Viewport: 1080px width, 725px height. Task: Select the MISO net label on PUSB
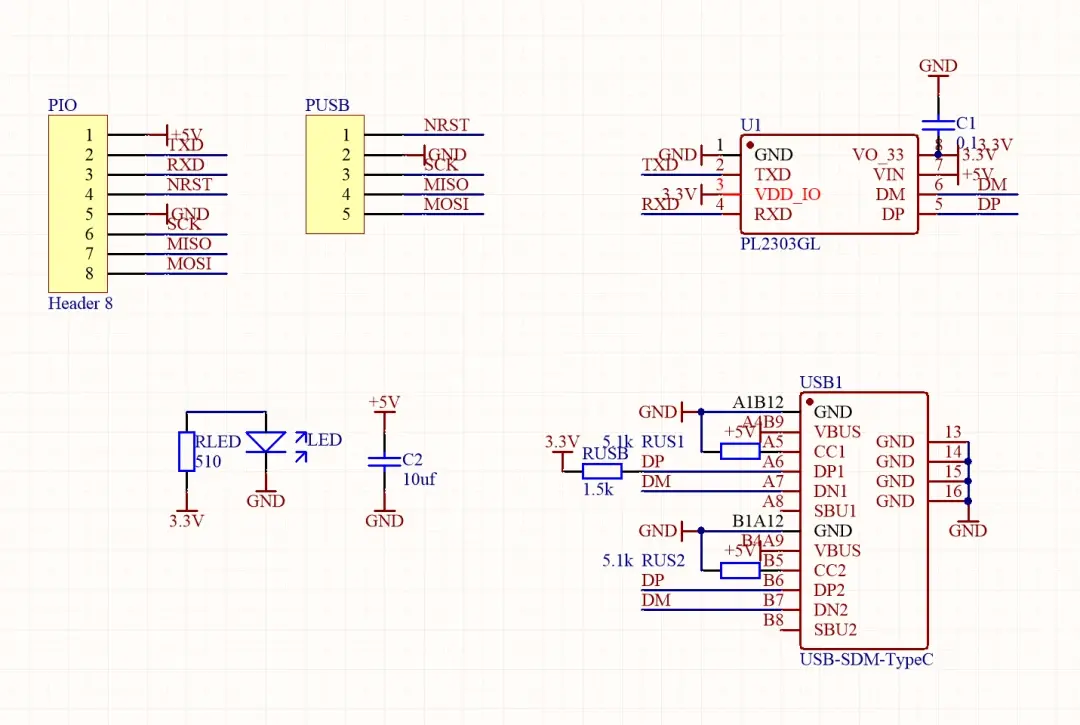pos(446,185)
